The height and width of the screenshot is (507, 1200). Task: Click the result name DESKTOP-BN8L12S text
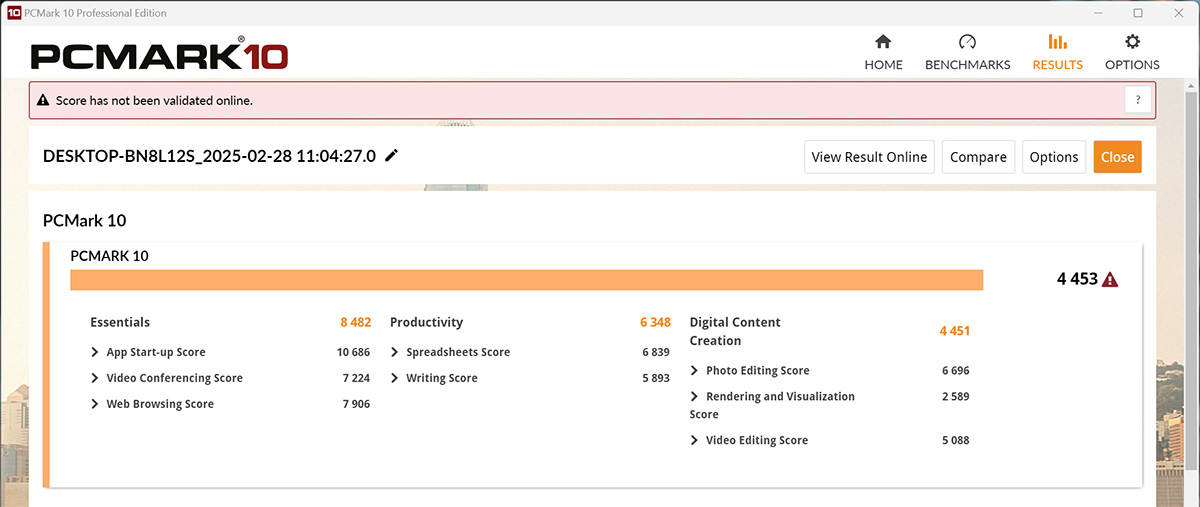click(209, 156)
